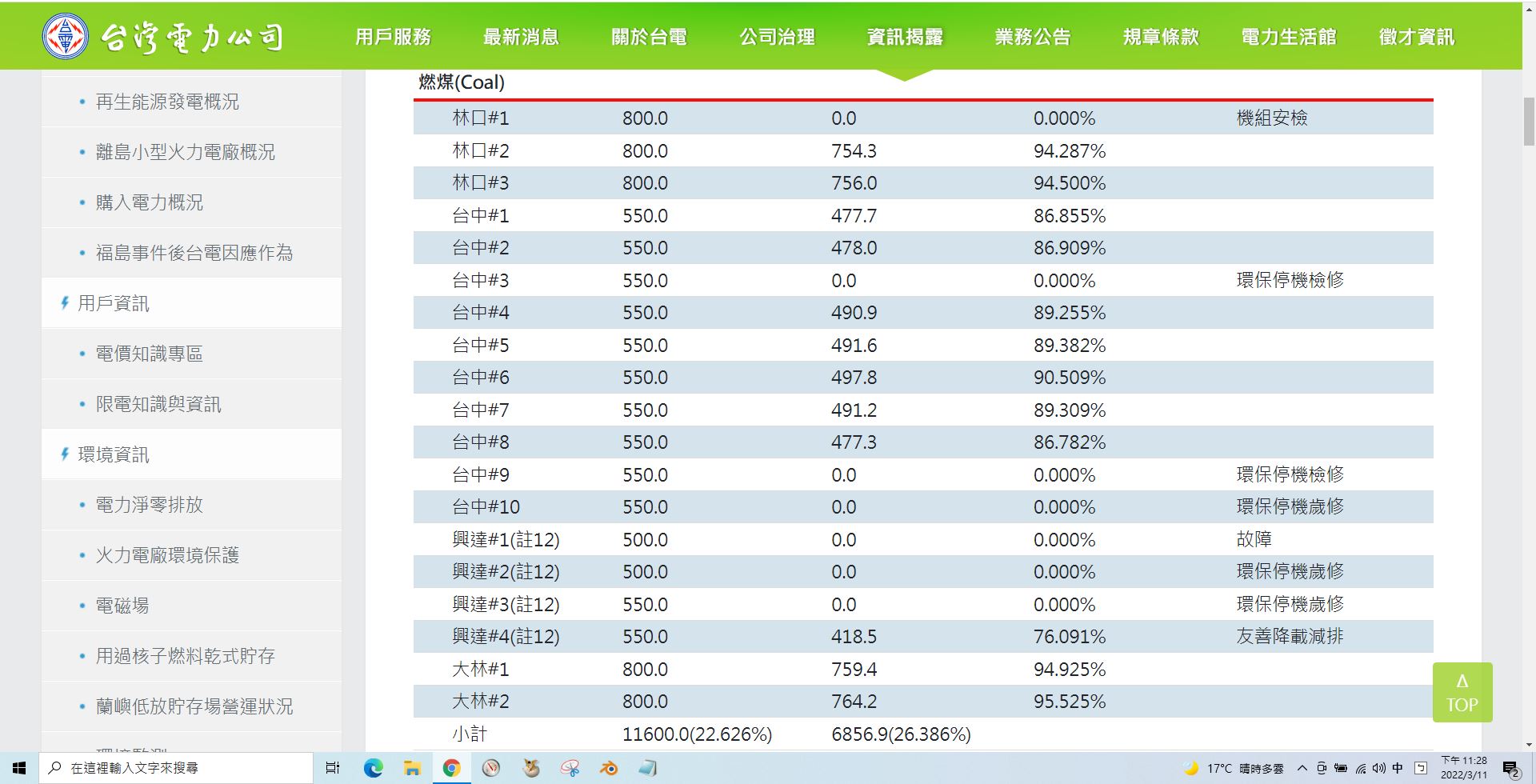This screenshot has height=784, width=1536.
Task: Open the 關於台電 menu
Action: 649,37
